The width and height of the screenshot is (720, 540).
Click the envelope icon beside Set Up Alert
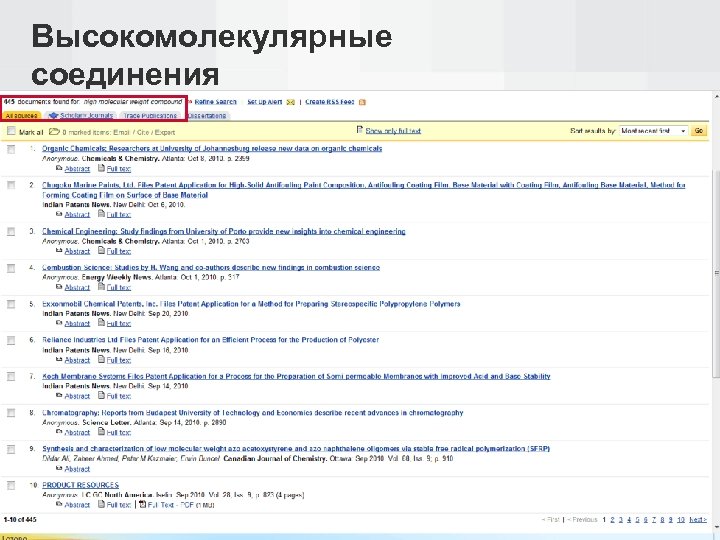pos(290,102)
